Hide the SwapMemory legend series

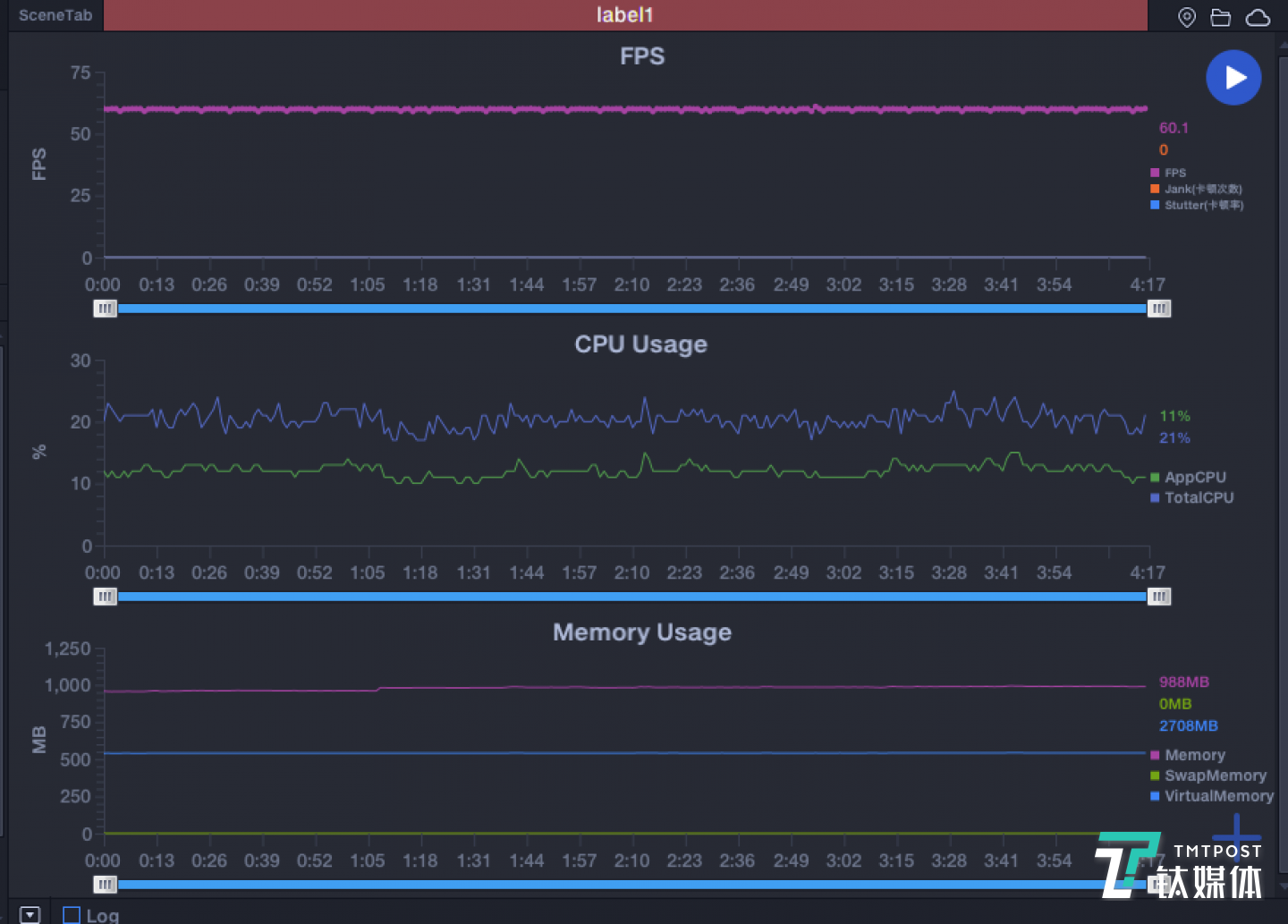click(x=1208, y=776)
